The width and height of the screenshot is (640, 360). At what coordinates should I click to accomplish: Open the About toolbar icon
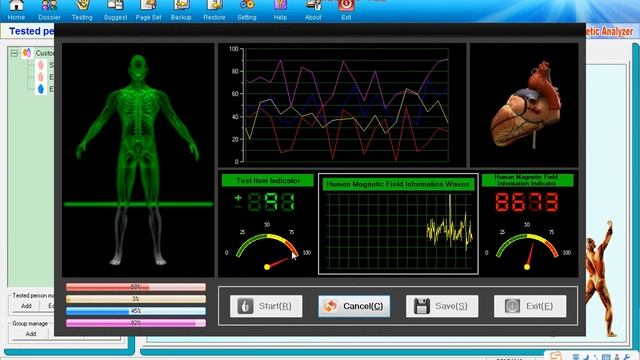click(x=313, y=10)
